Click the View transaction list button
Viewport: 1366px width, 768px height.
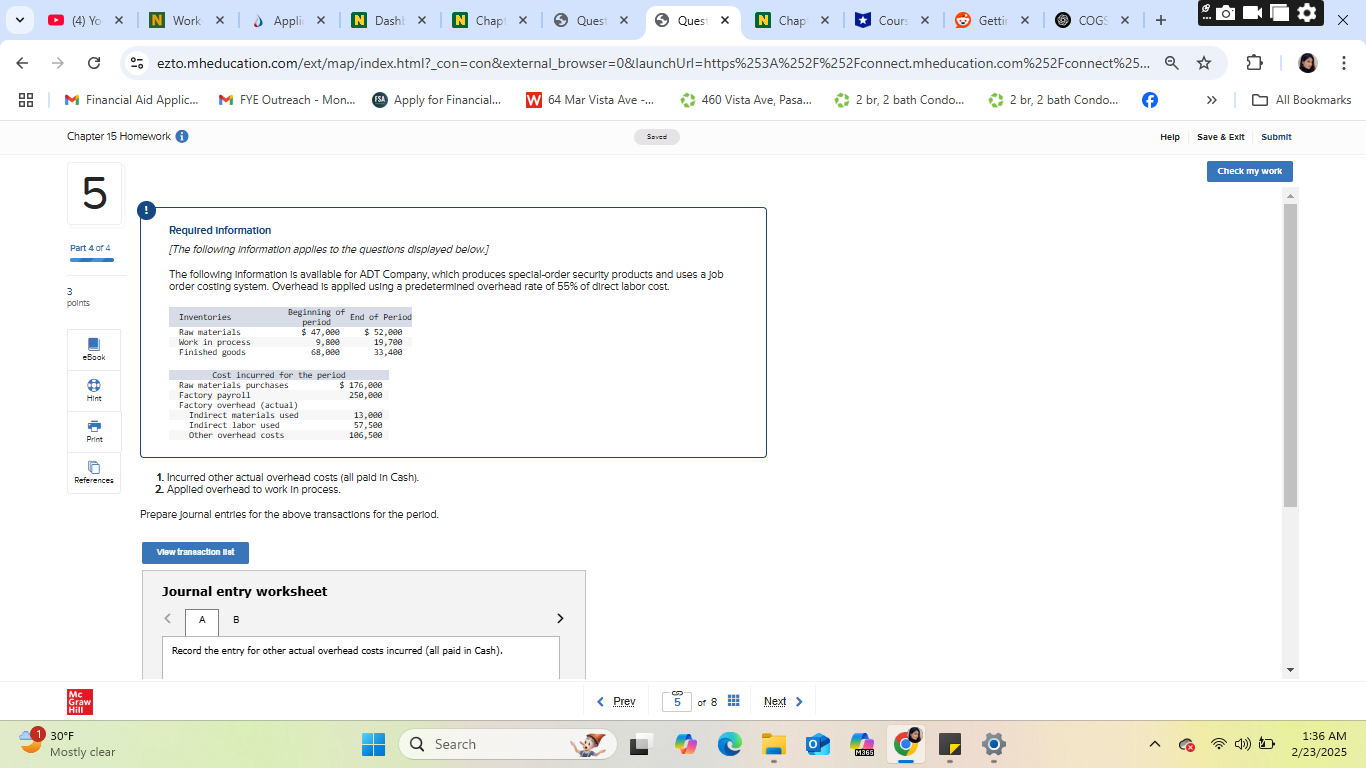[195, 552]
